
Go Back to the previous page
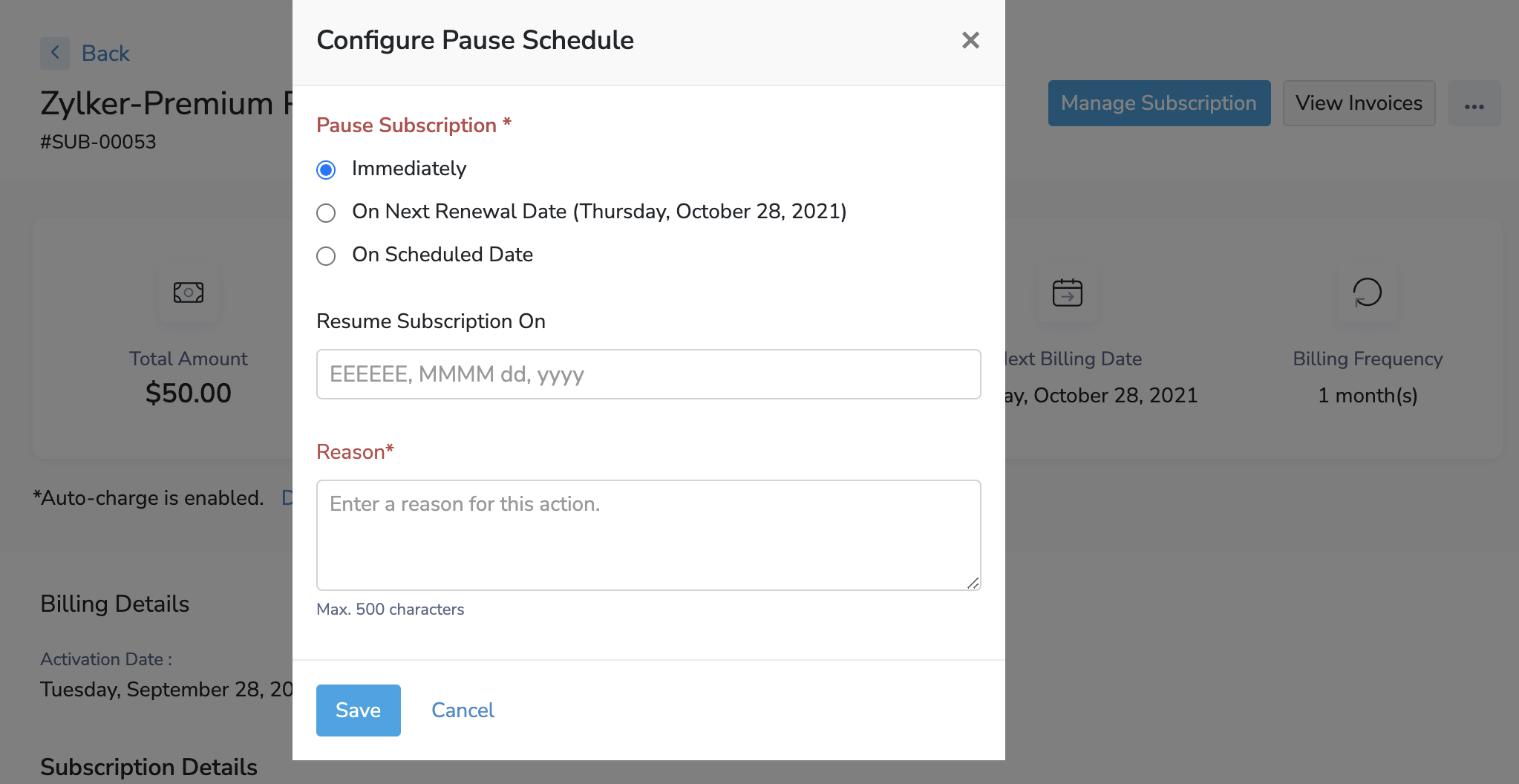[105, 53]
